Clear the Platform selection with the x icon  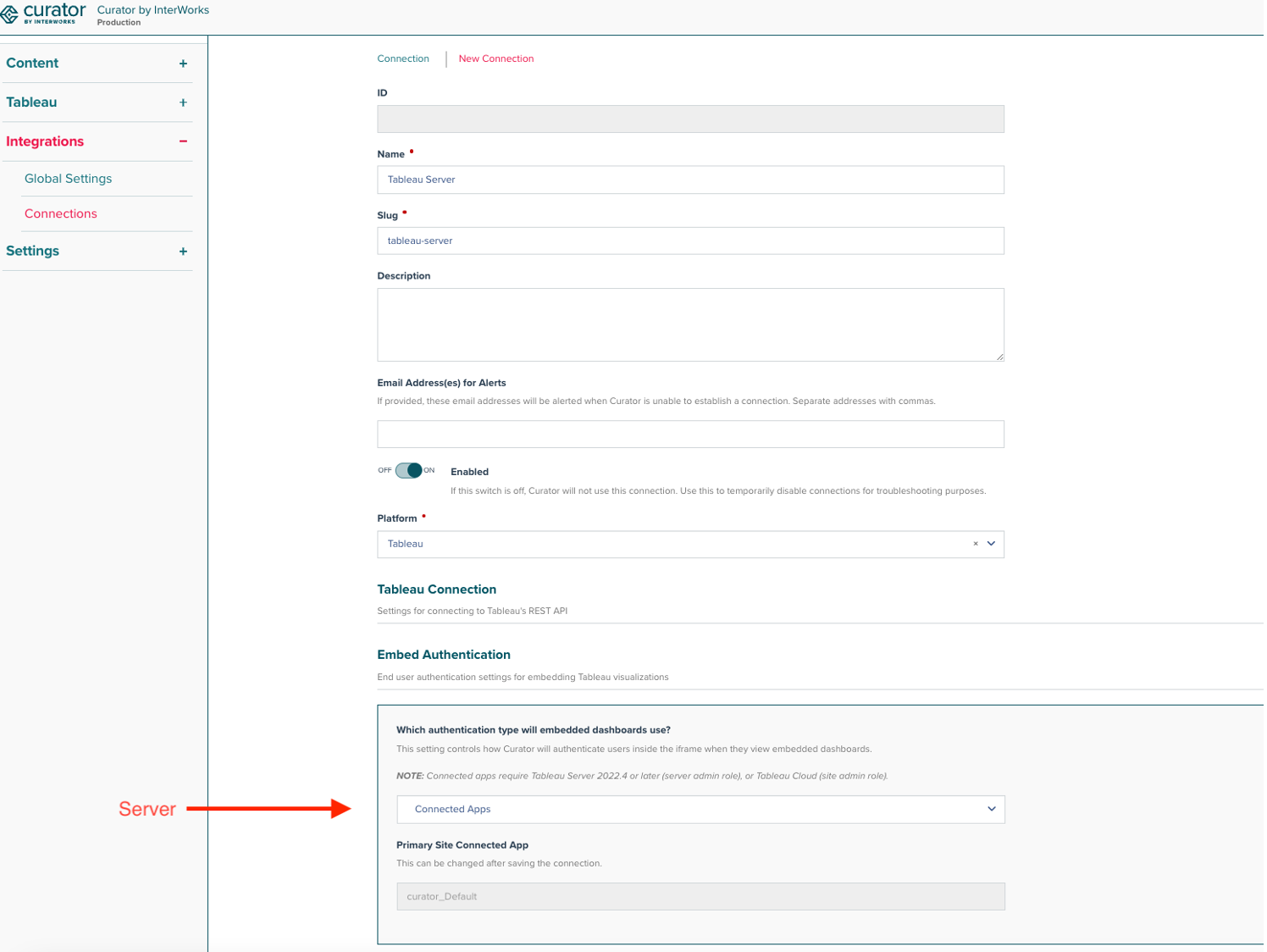tap(976, 544)
